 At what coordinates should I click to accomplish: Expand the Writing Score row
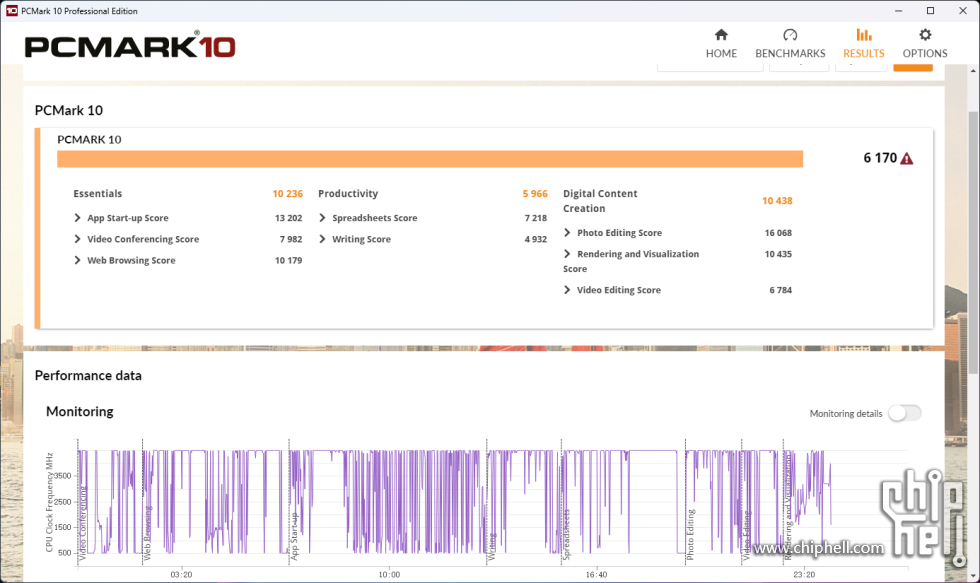point(323,239)
